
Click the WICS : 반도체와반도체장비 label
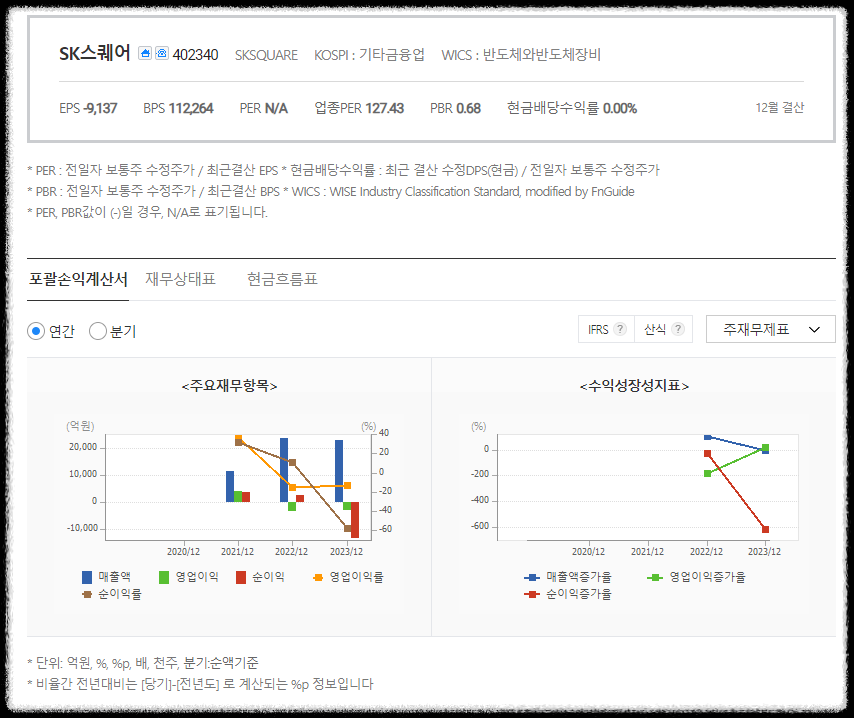[x=521, y=54]
